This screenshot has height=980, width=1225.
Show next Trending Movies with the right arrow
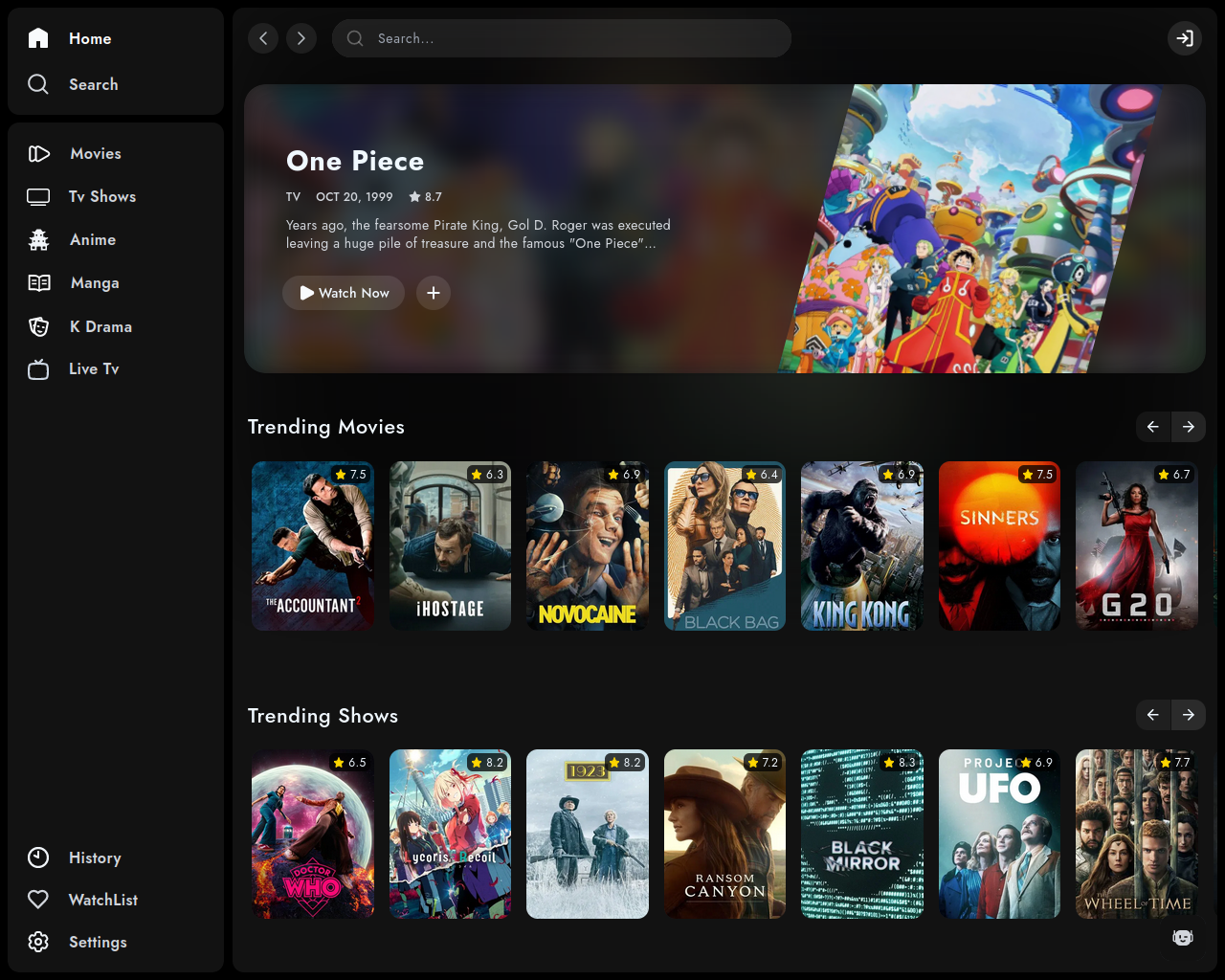(x=1189, y=427)
